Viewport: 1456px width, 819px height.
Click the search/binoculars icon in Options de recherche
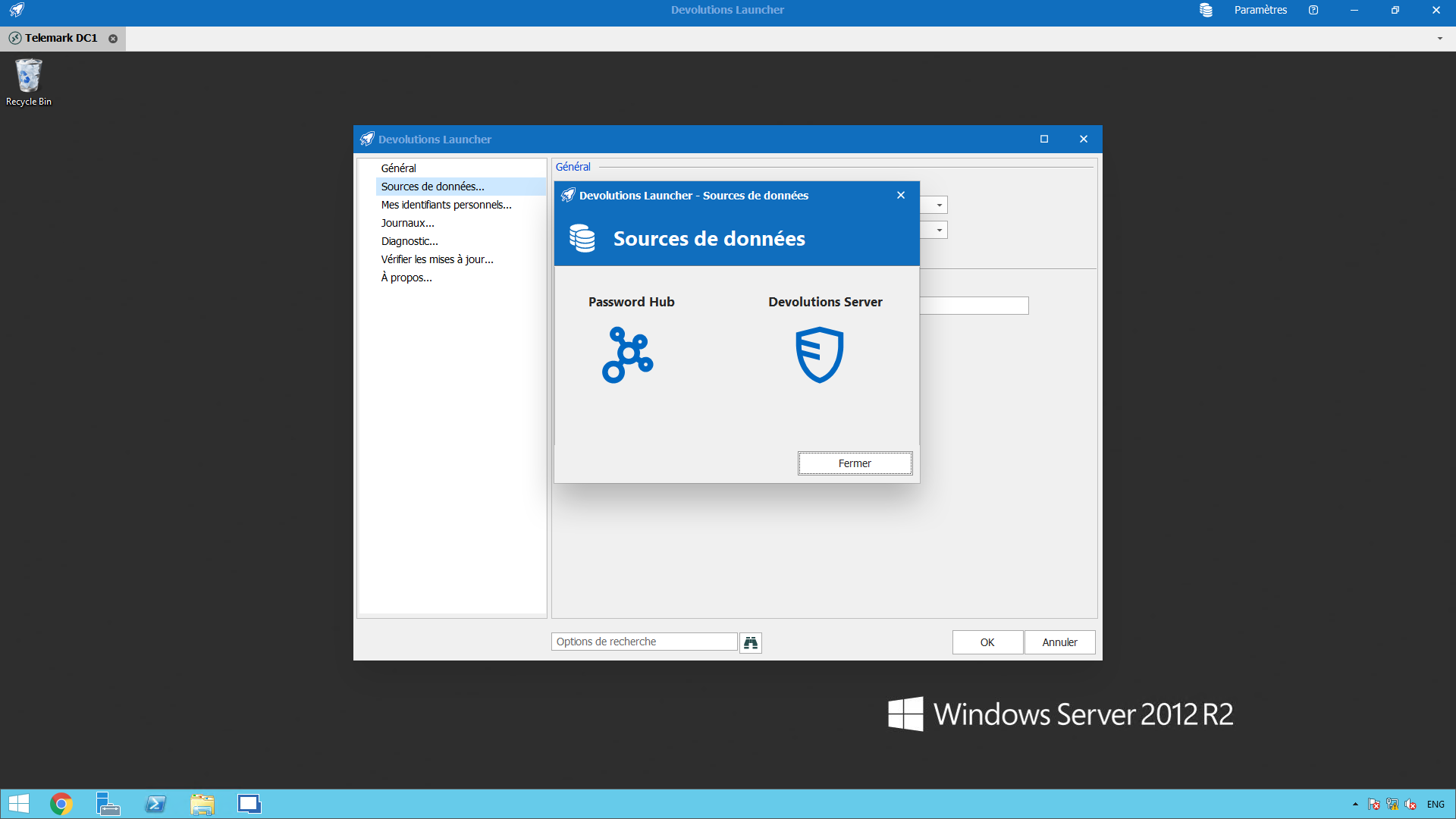[x=752, y=642]
